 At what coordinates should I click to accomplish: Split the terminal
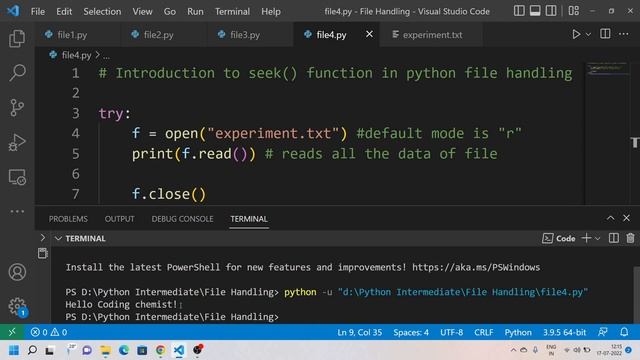613,238
